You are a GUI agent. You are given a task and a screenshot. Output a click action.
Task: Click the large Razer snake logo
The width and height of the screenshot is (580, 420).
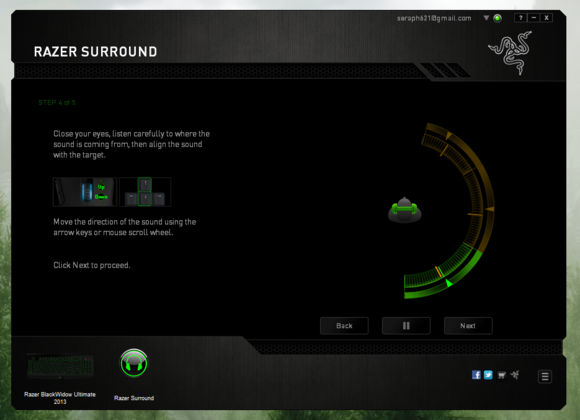(511, 53)
